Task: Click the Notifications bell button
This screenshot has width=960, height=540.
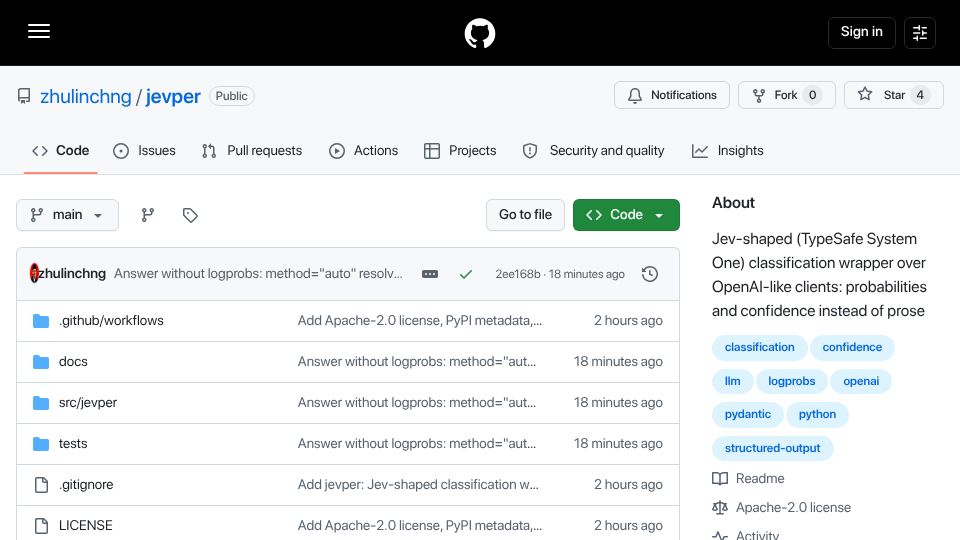Action: (672, 95)
